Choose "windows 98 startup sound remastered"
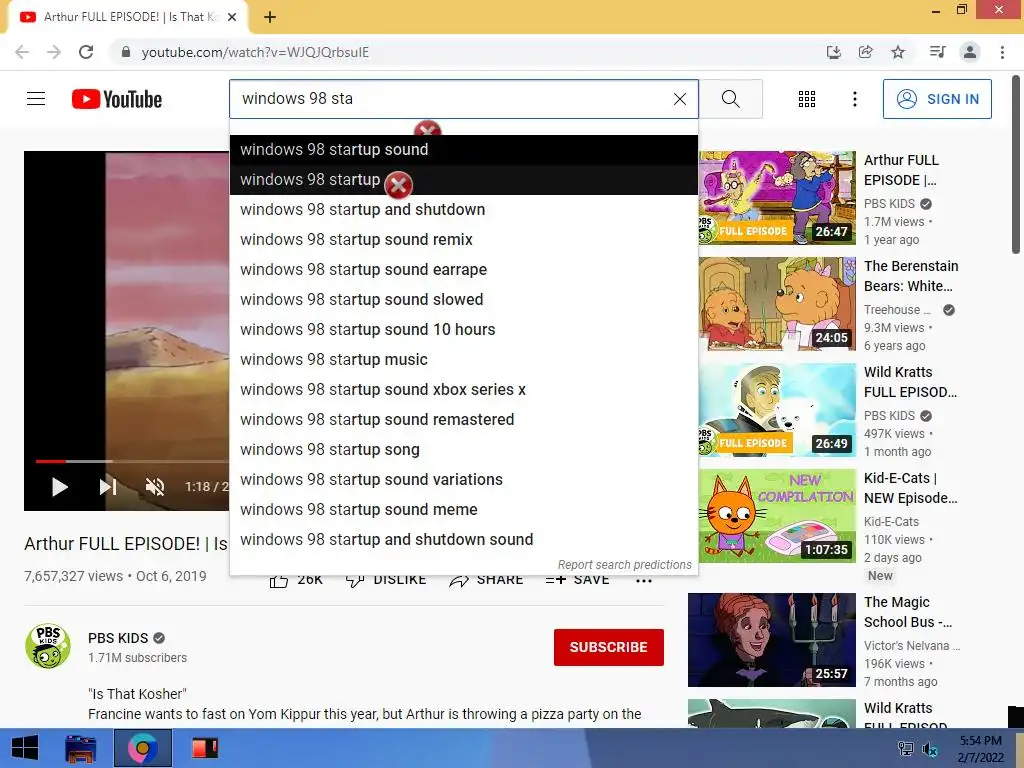Screen dimensions: 1024x768 (x=464, y=420)
